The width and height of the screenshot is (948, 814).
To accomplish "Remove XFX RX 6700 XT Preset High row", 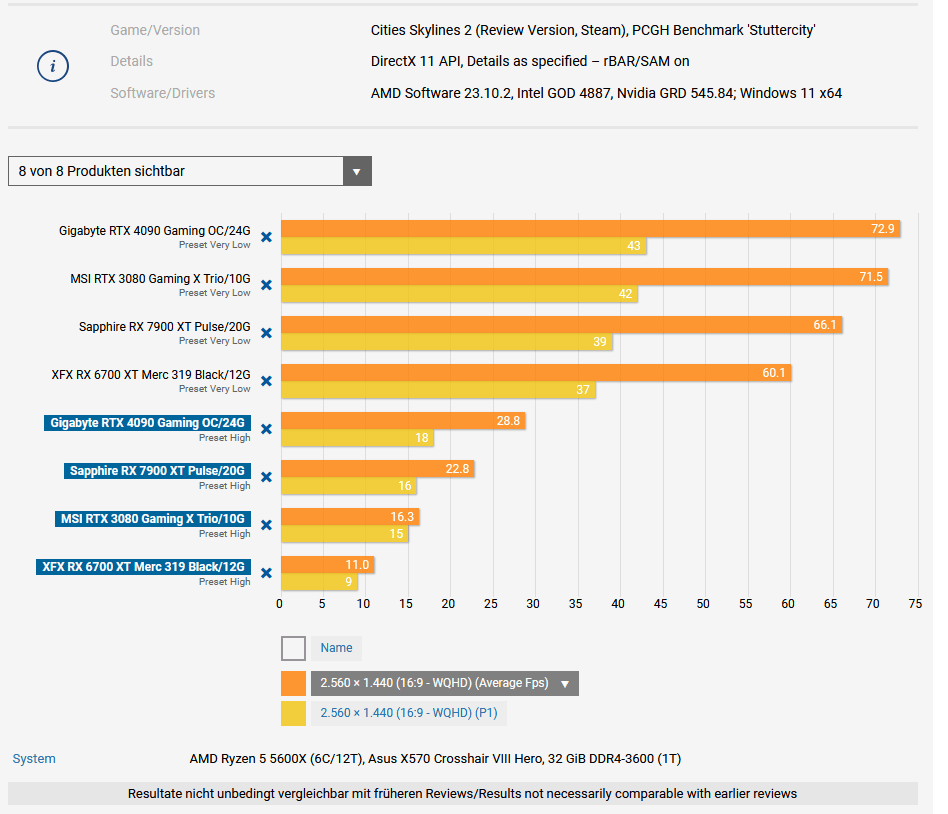I will (x=267, y=573).
